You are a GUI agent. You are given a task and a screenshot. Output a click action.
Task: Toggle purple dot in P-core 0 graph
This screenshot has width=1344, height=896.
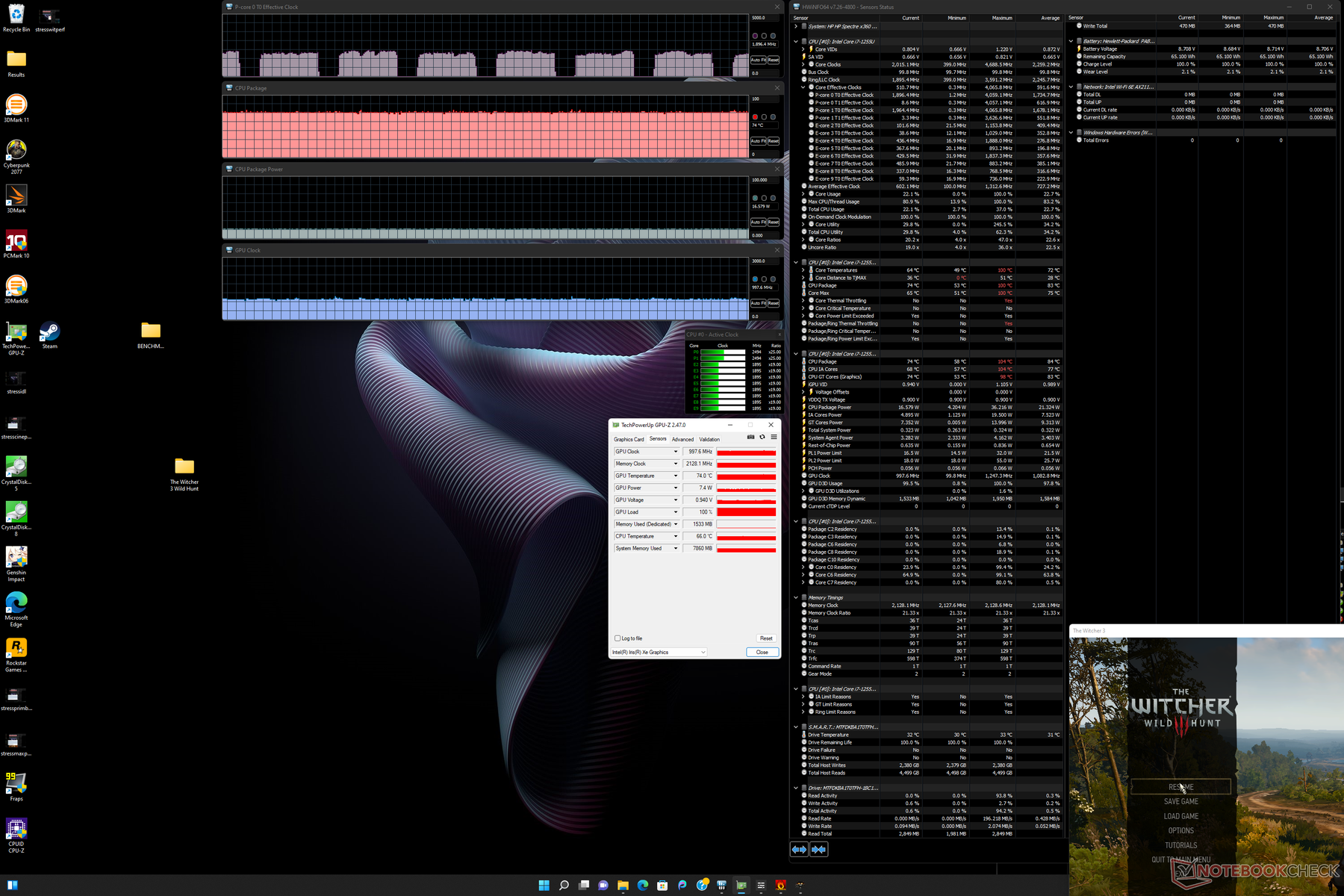(x=755, y=36)
